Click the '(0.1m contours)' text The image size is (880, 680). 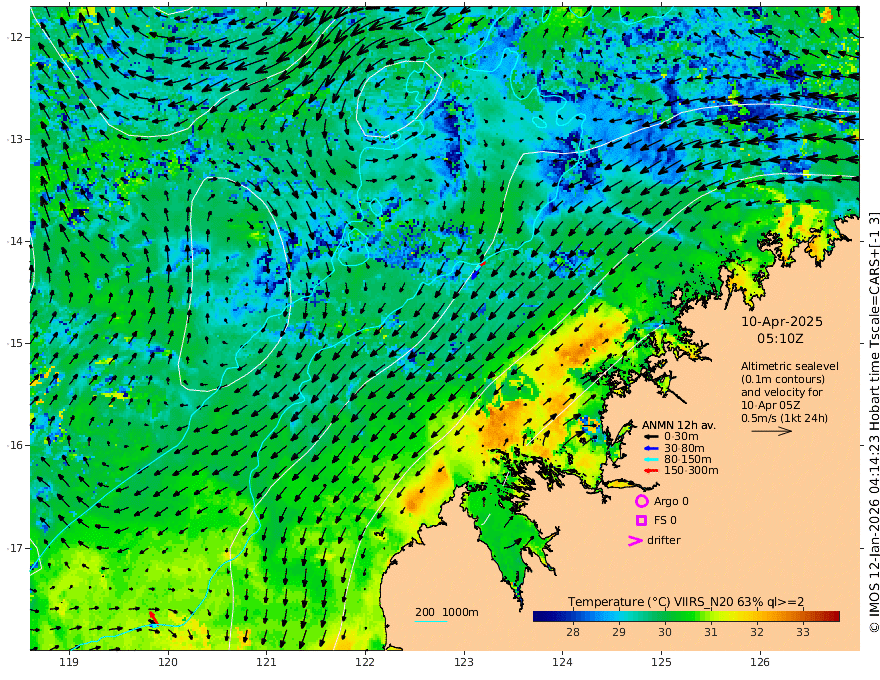pos(782,379)
